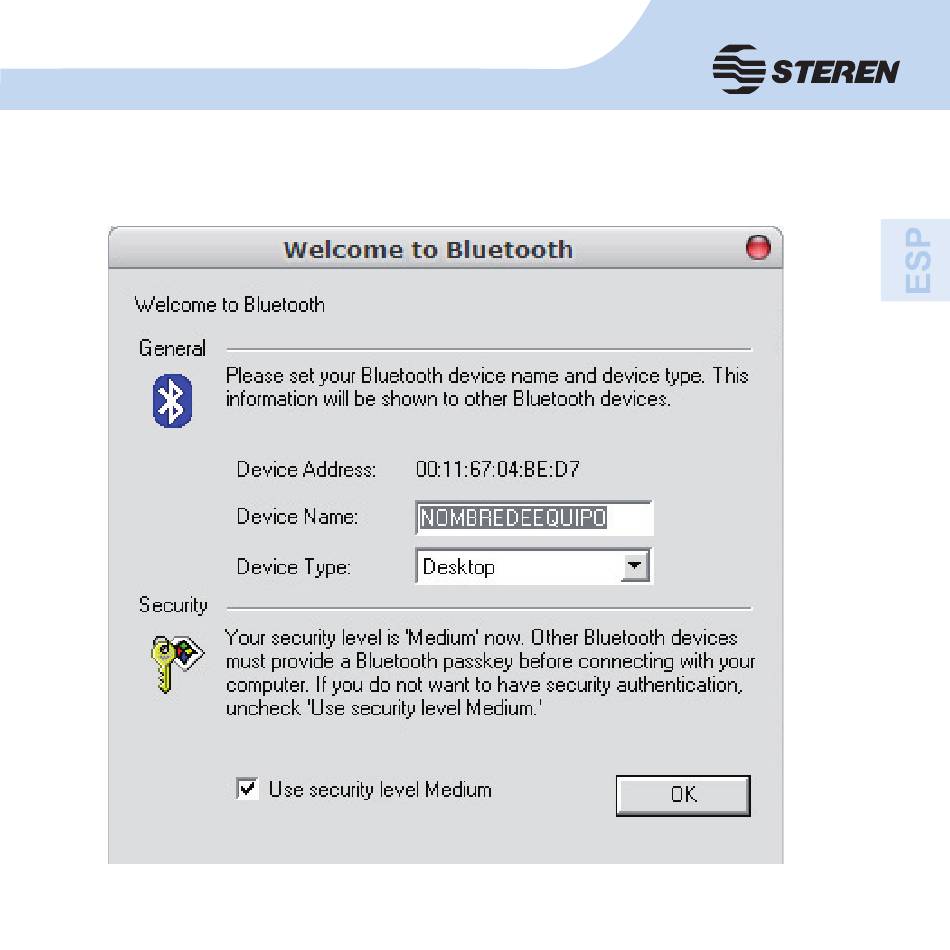Click the Device Name input field

click(534, 517)
